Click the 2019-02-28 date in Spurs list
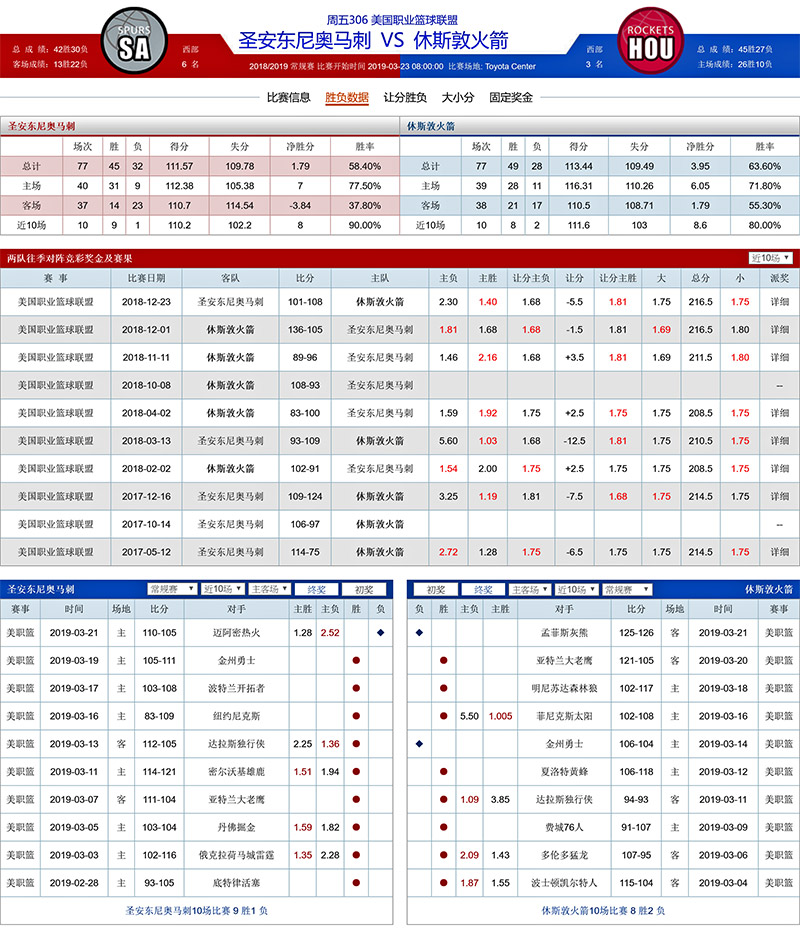This screenshot has width=800, height=933. (x=74, y=883)
